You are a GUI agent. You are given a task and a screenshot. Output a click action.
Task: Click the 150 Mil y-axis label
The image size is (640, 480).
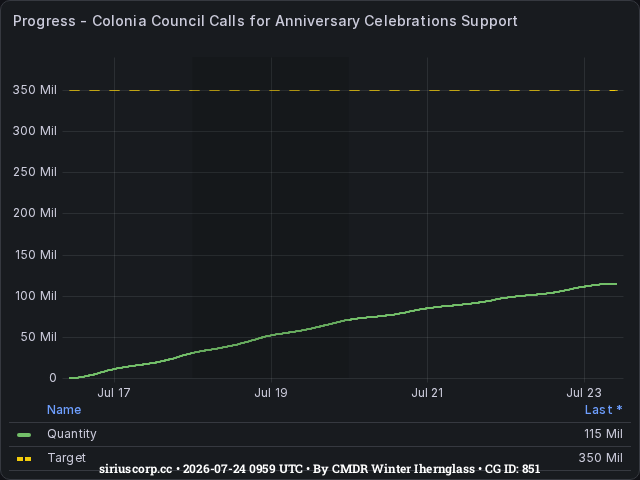pyautogui.click(x=36, y=255)
